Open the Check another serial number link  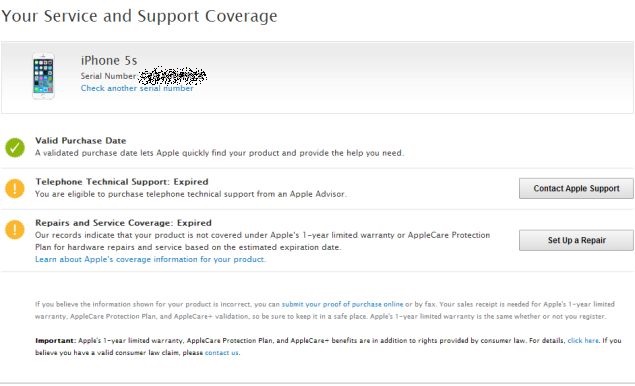tap(137, 88)
